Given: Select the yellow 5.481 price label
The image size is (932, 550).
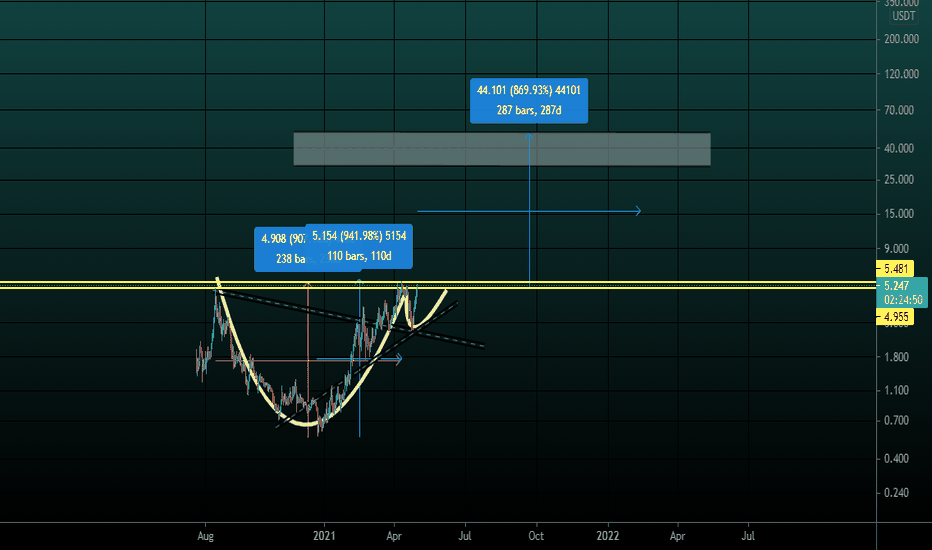Looking at the screenshot, I should click(895, 268).
